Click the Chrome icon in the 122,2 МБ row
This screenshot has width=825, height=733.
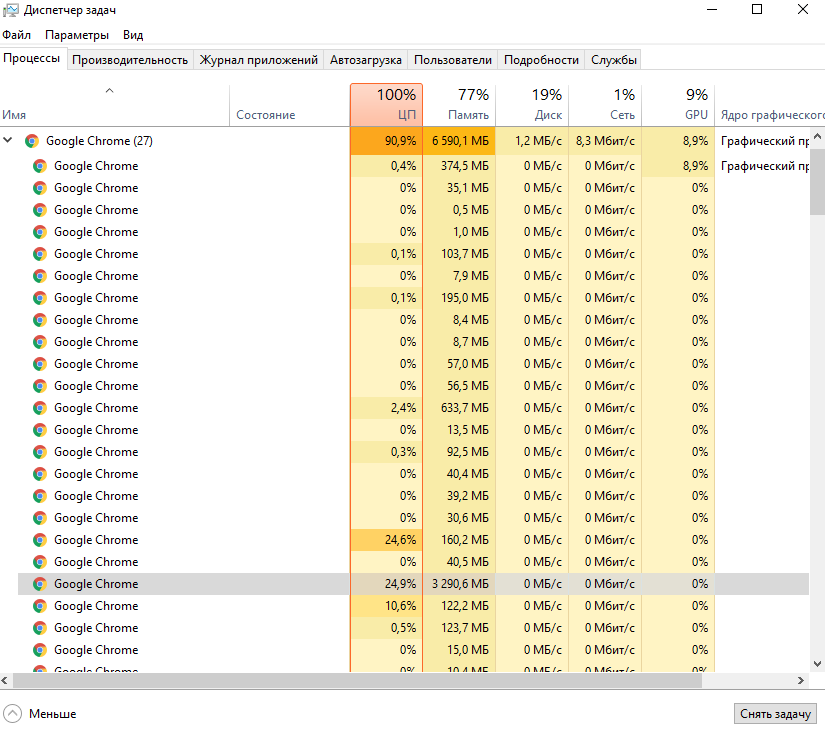pos(39,606)
